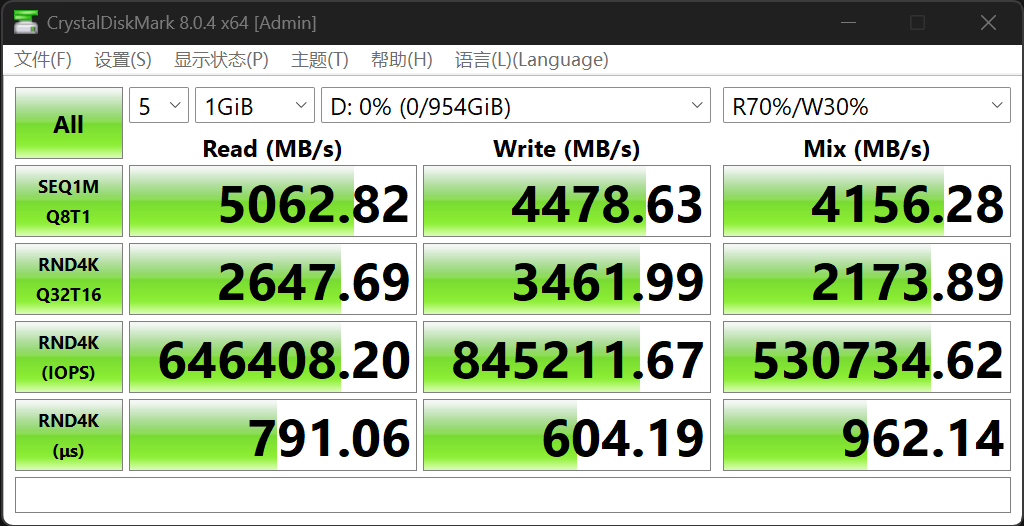Viewport: 1024px width, 526px height.
Task: Open the 帮助(H) menu
Action: click(x=402, y=60)
